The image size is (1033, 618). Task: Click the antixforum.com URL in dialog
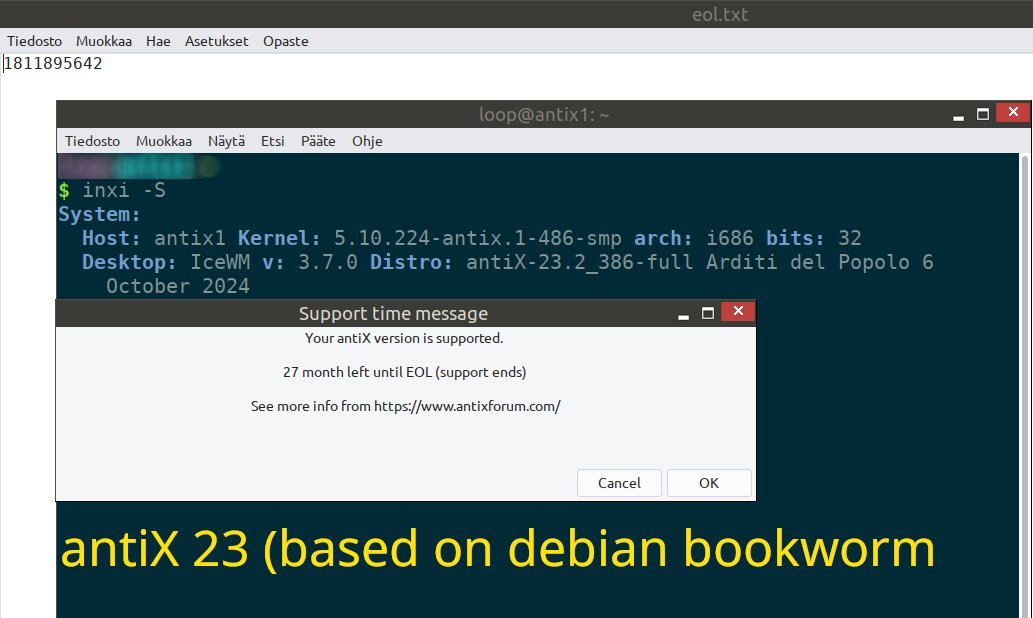click(467, 406)
